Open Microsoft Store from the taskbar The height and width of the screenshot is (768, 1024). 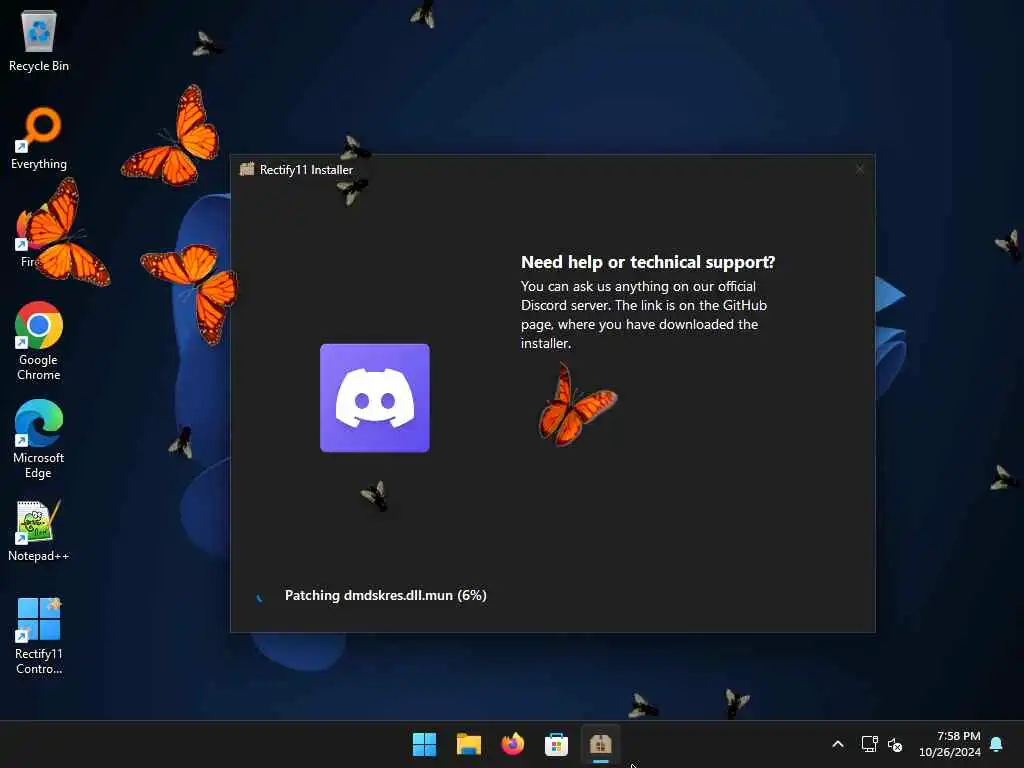tap(556, 744)
